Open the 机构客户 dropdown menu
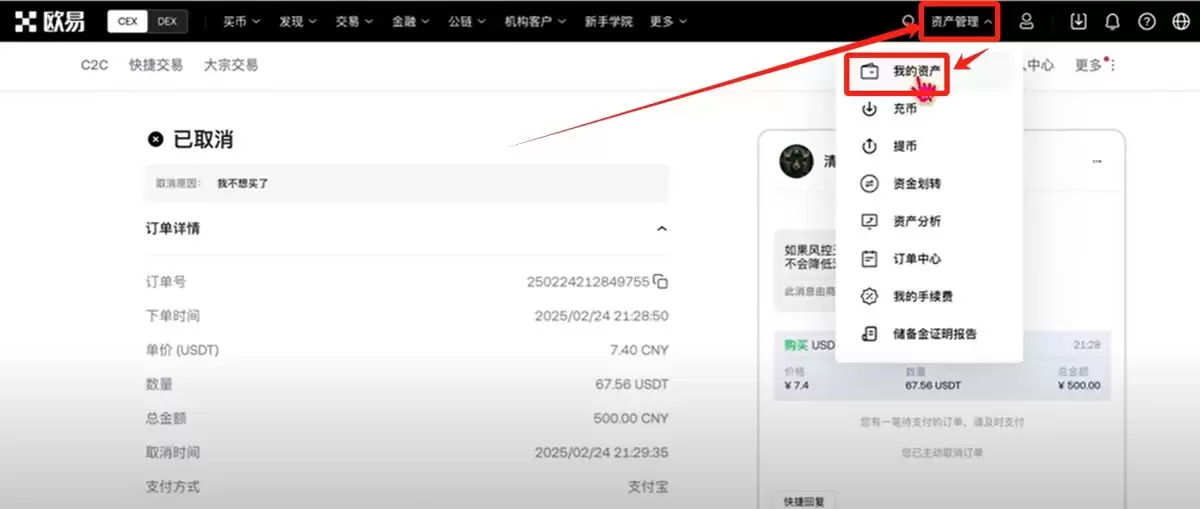Screen dimensions: 1200x509 click(535, 21)
